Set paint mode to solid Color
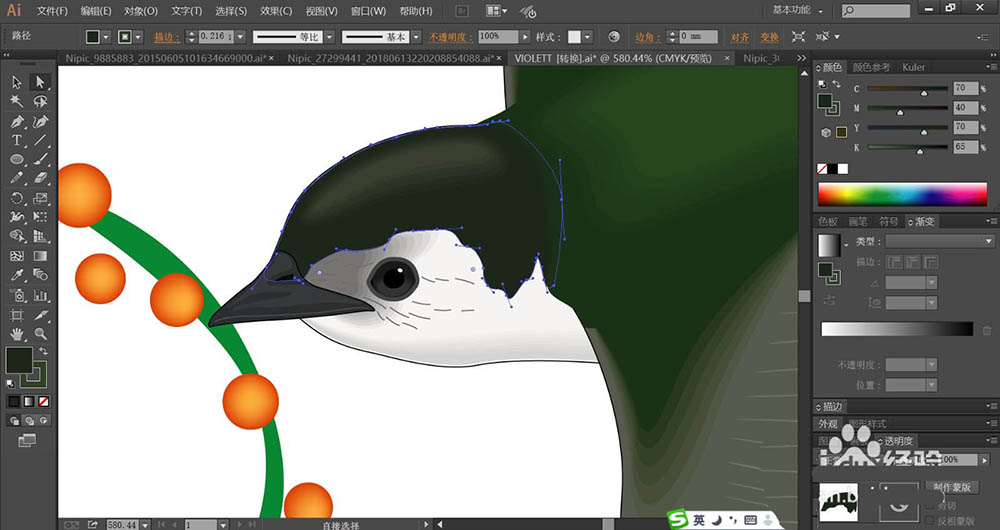Screen dimensions: 1000x530 [x=14, y=401]
